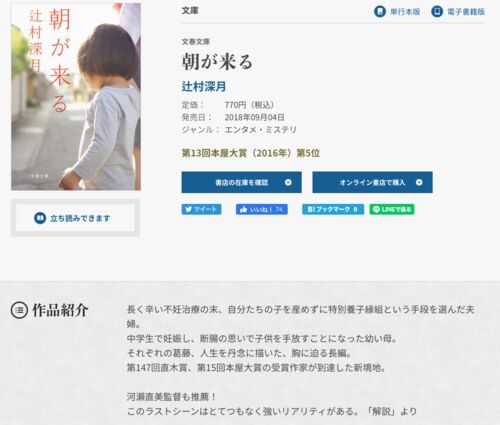This screenshot has width=500, height=425.
Task: Switch to the 電子書籍版 edition link
Action: 458,12
